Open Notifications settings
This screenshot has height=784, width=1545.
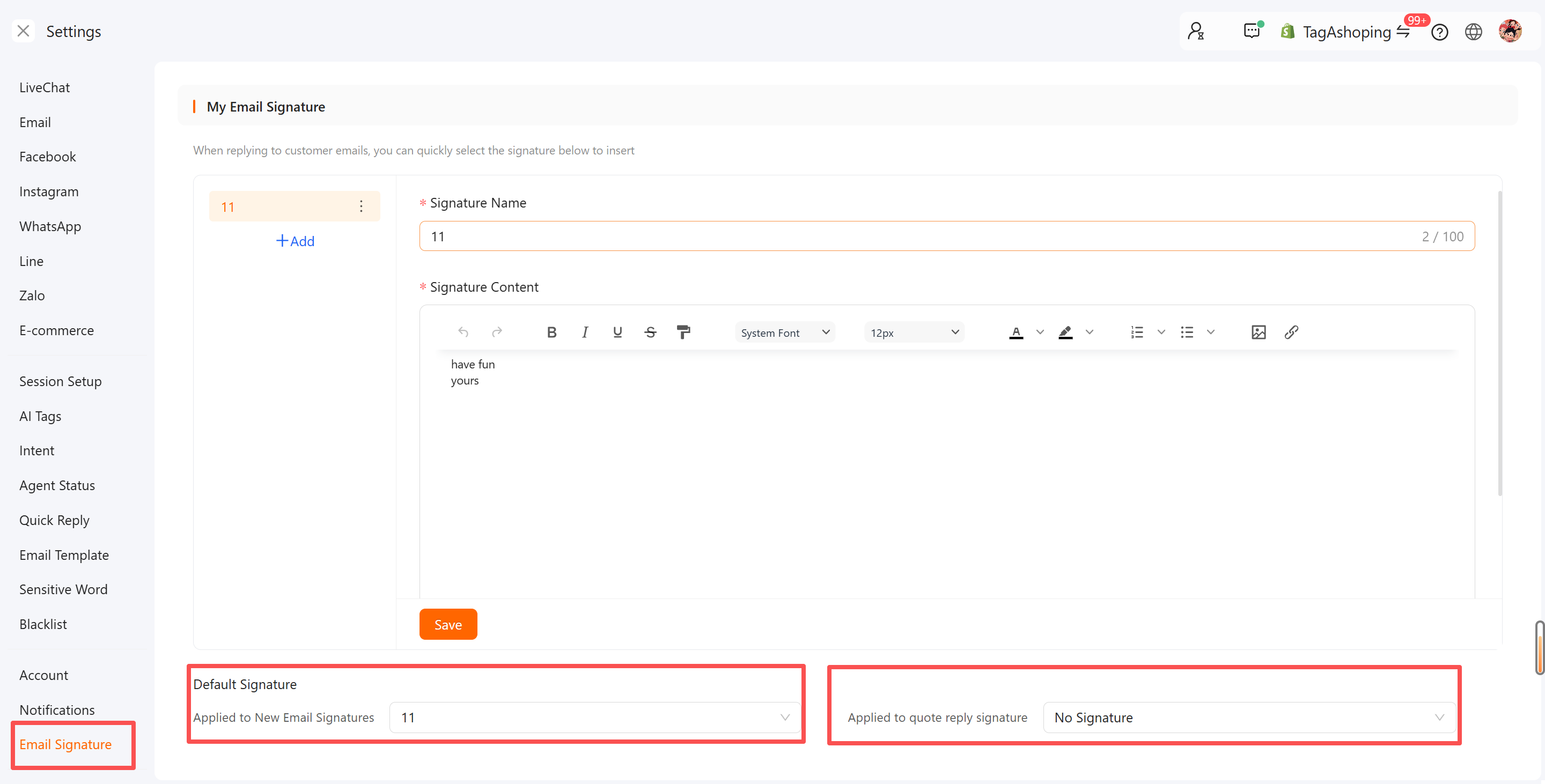tap(57, 709)
